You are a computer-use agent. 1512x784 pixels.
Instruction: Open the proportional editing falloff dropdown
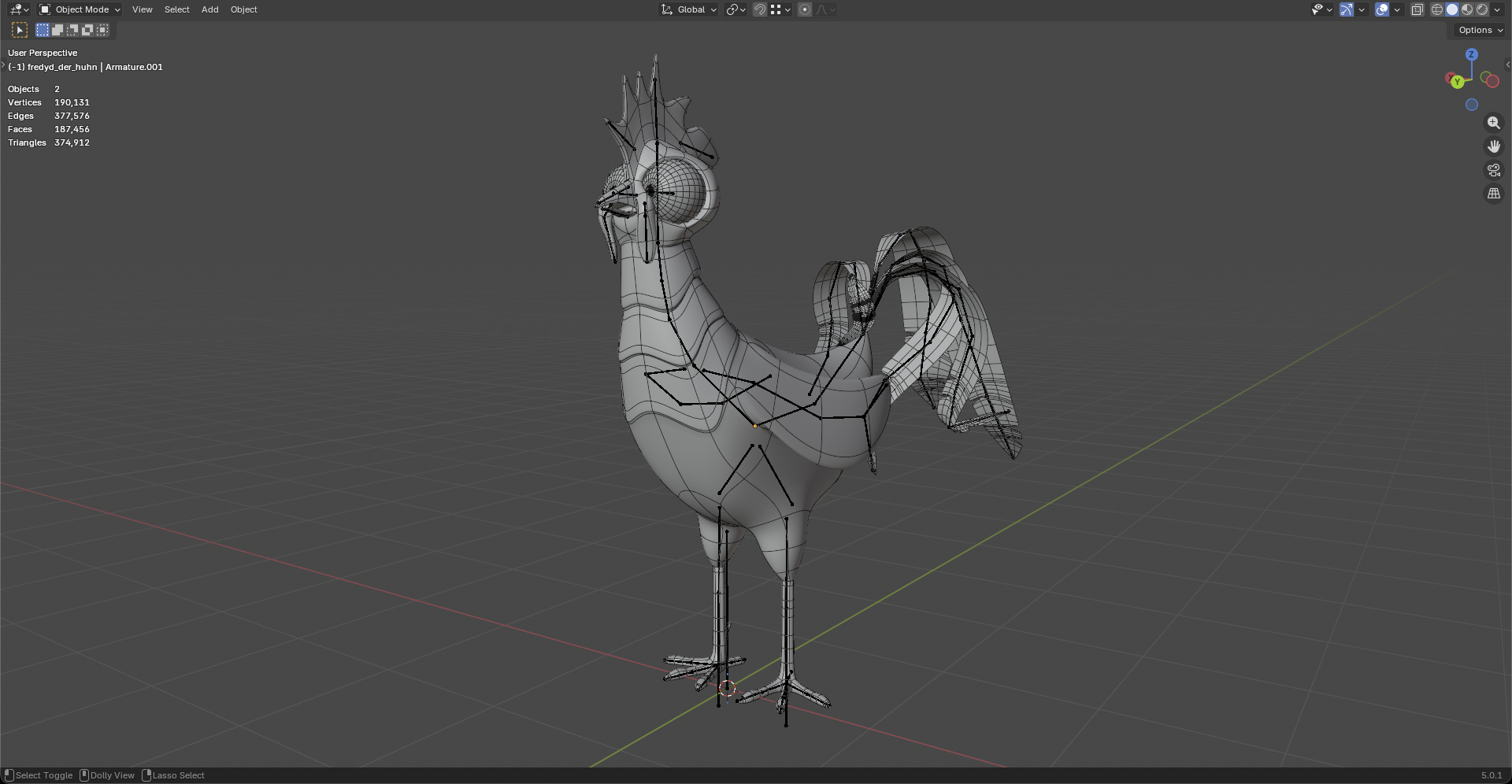[x=825, y=9]
